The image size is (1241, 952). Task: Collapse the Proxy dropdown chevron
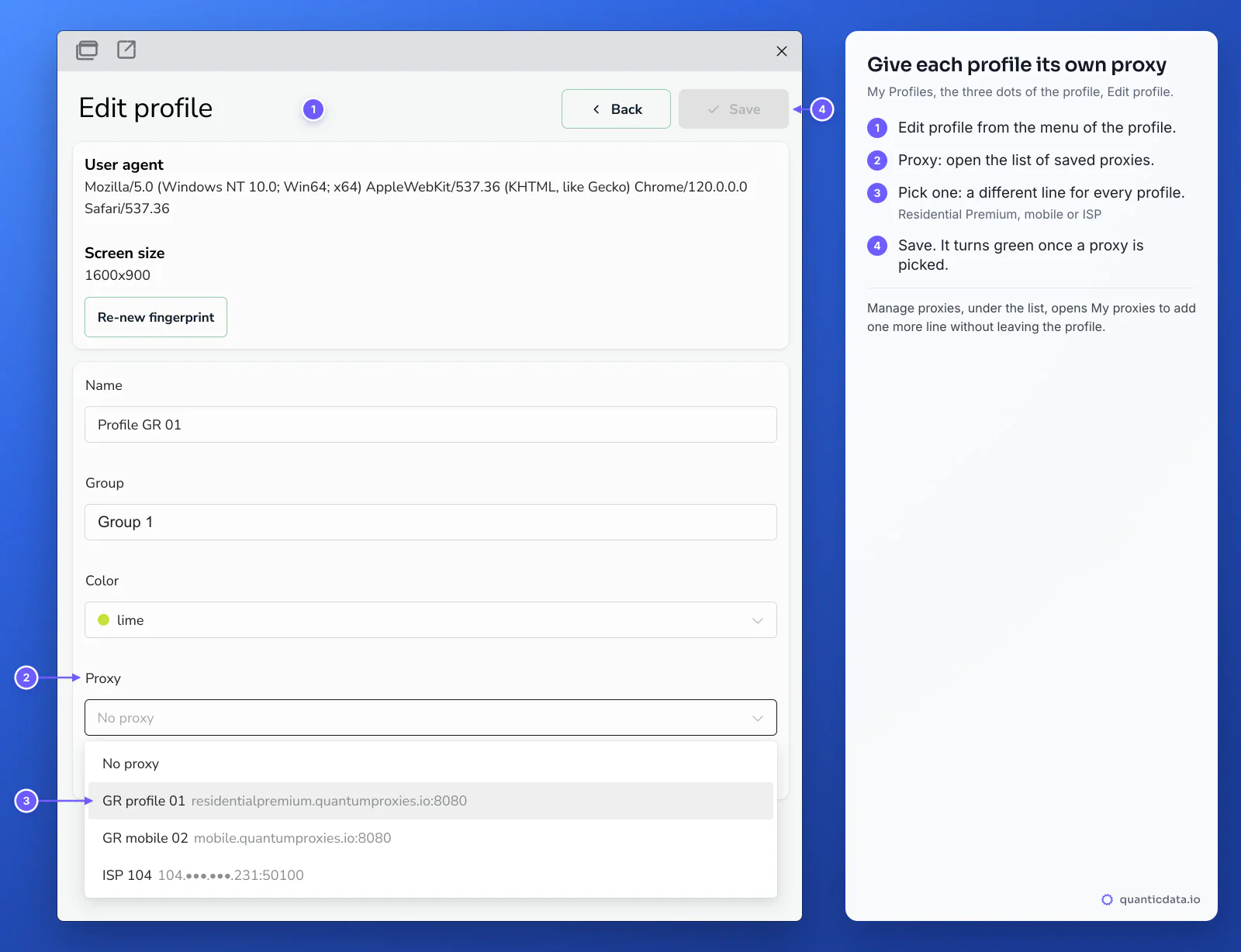pos(758,719)
